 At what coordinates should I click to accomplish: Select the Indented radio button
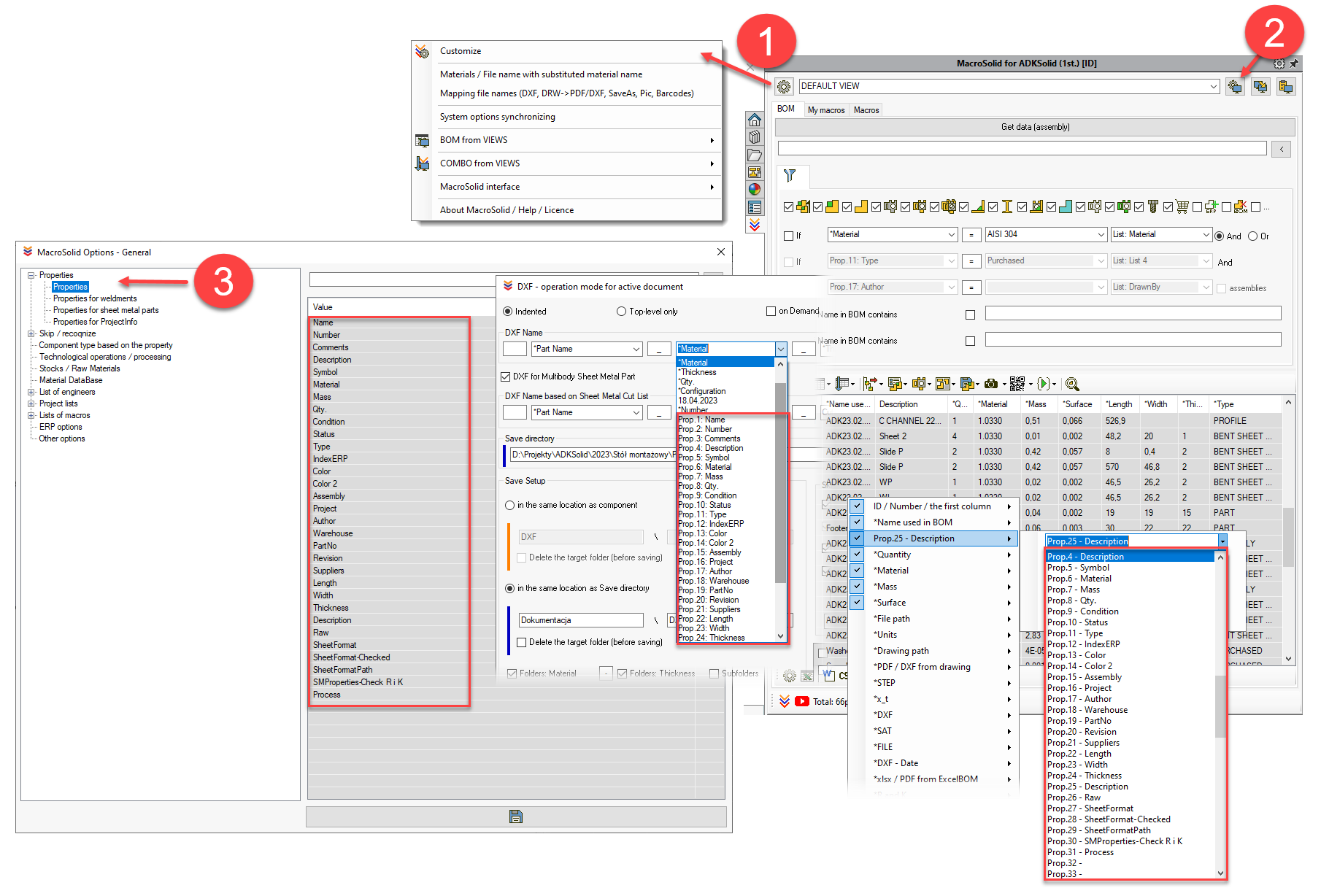(508, 312)
